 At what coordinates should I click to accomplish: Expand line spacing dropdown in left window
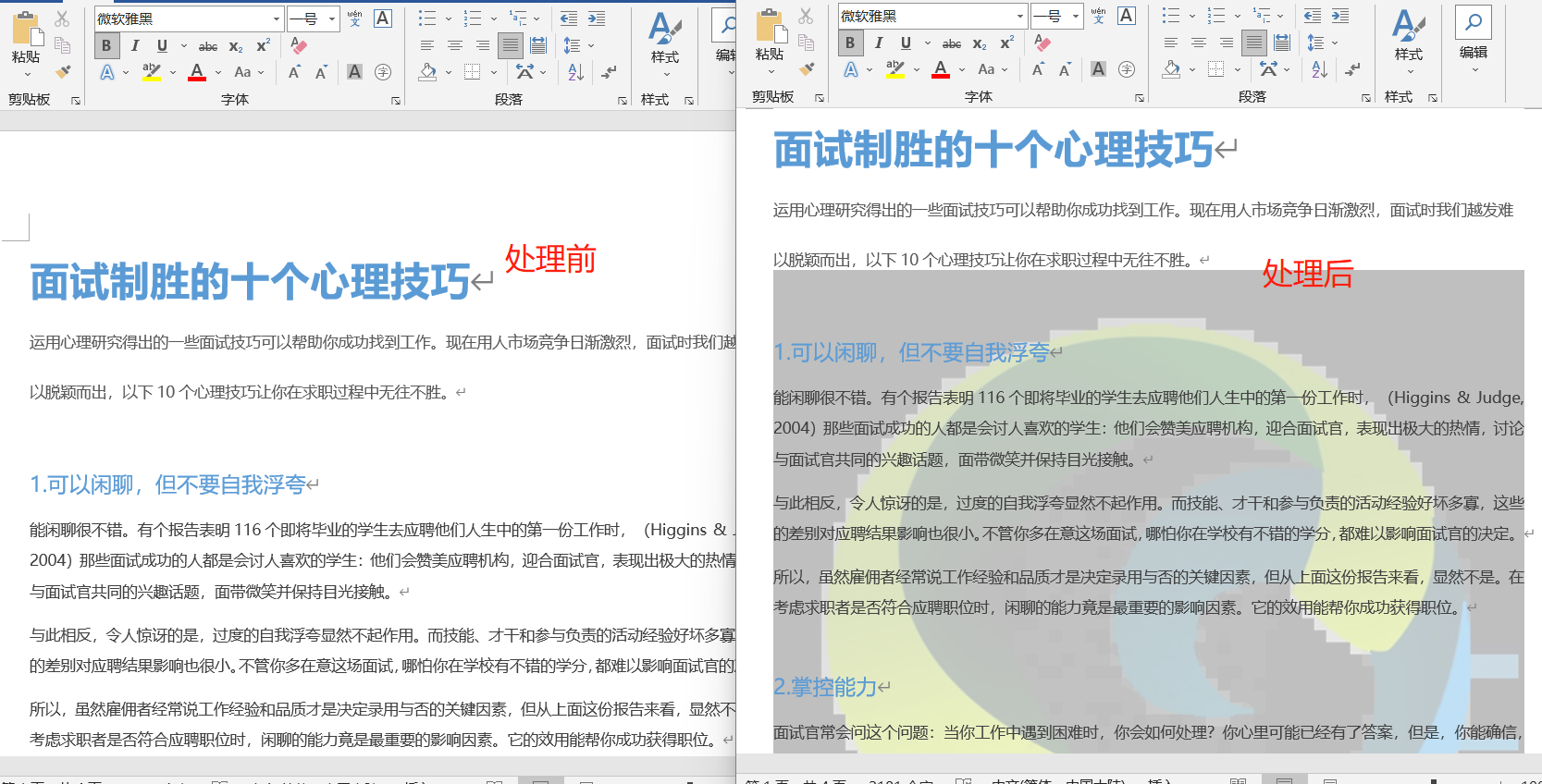591,45
